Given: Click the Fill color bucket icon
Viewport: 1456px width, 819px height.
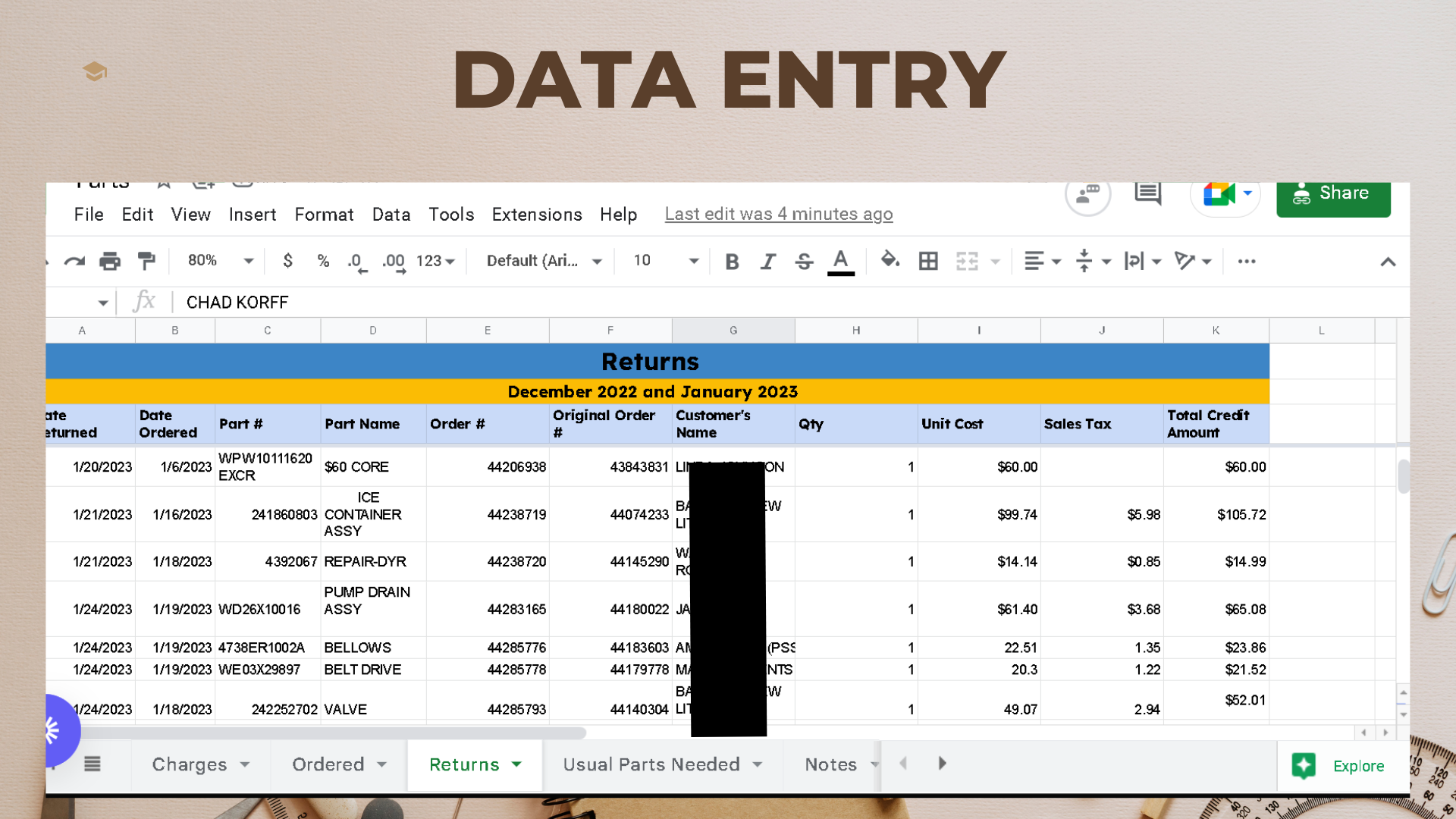Looking at the screenshot, I should tap(890, 261).
